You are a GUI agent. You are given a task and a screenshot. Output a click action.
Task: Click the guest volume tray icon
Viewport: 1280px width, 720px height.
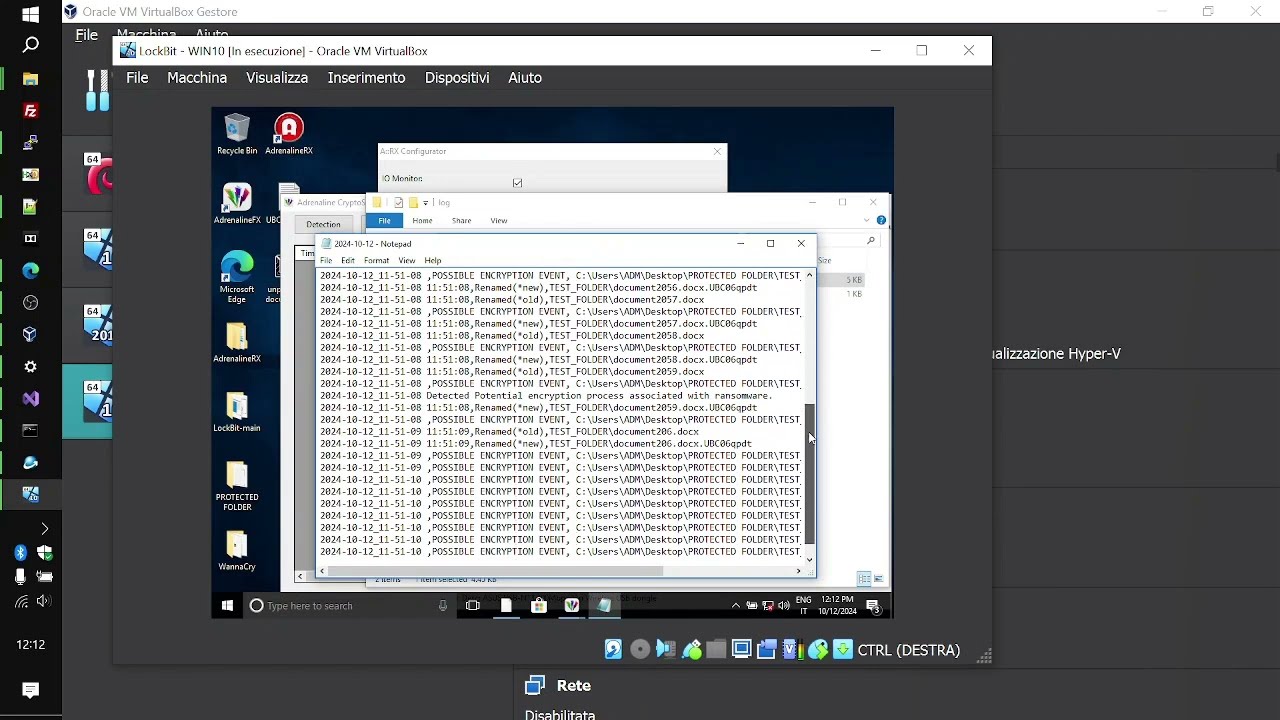point(783,605)
